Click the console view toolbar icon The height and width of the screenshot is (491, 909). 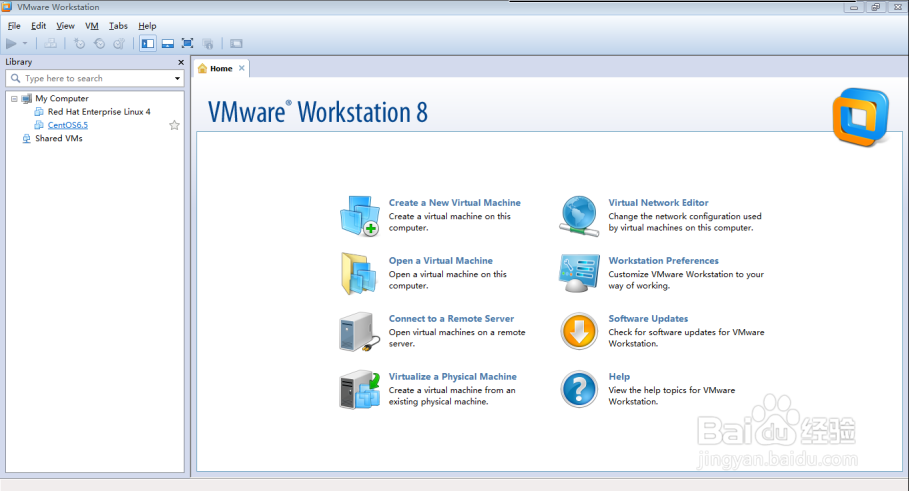(x=236, y=43)
